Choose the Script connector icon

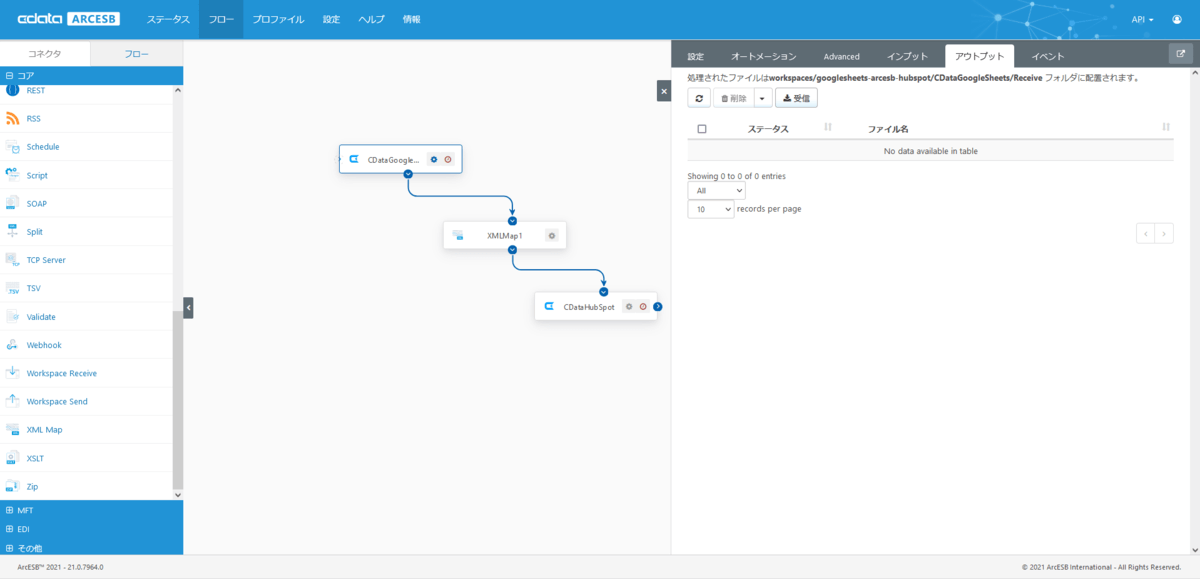tap(13, 175)
